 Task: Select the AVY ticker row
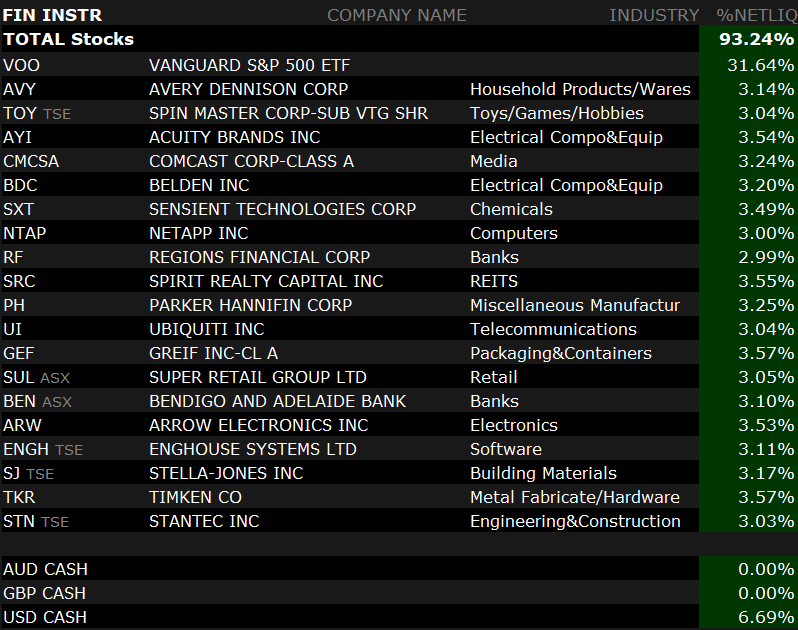point(19,89)
